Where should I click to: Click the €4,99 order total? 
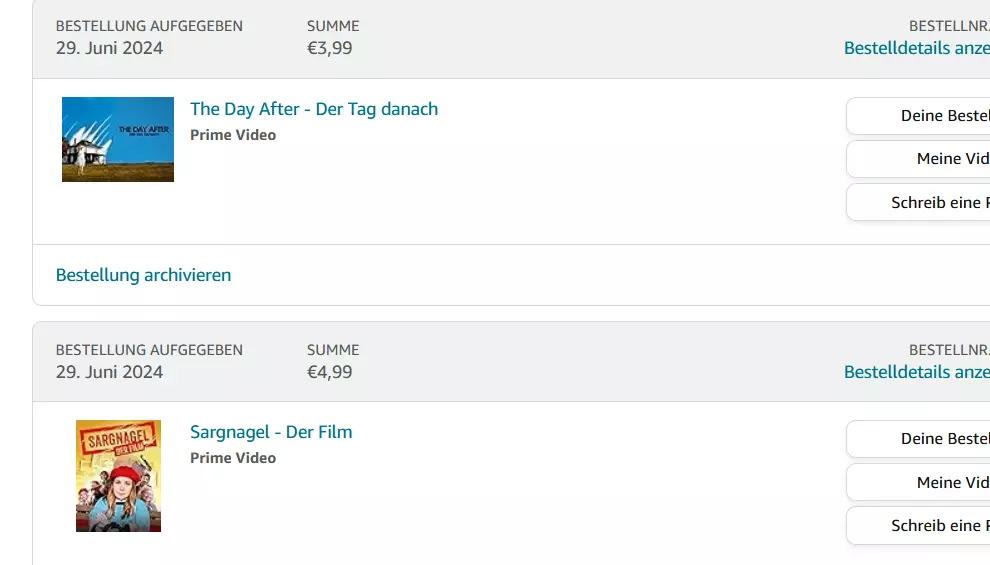point(330,372)
